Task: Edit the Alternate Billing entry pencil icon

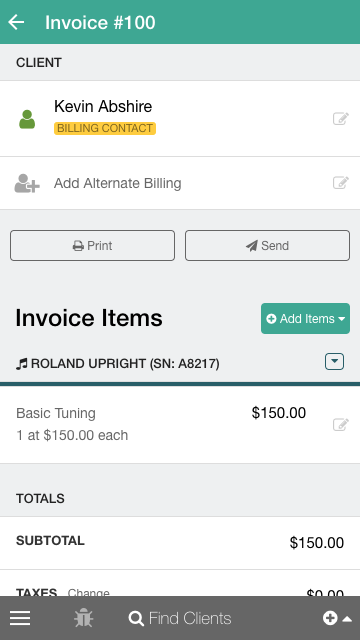Action: [341, 182]
